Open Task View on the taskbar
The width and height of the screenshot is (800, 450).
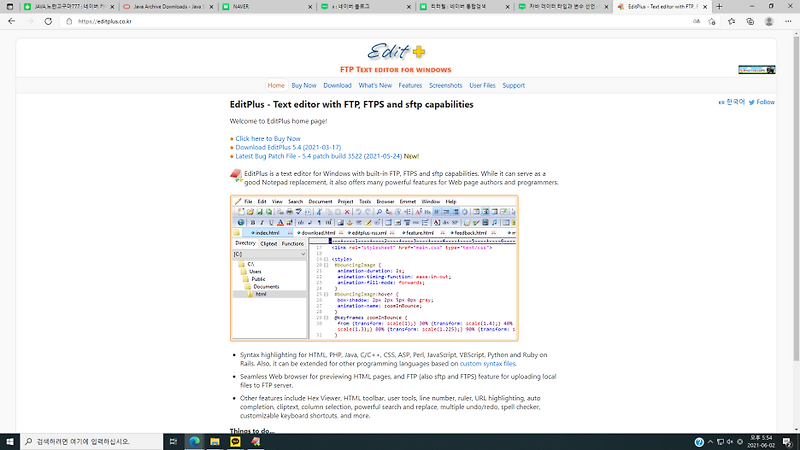coord(173,442)
